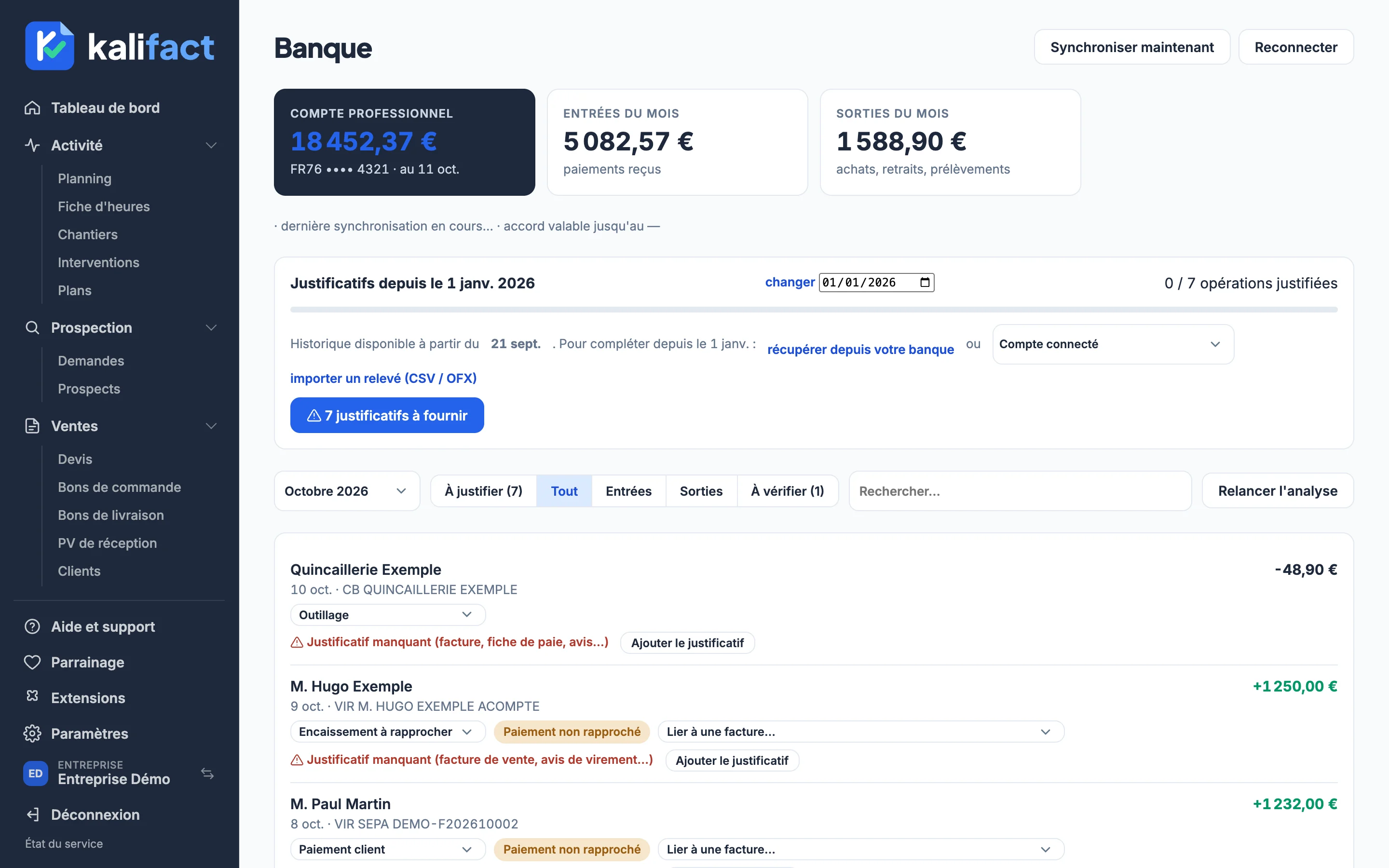Viewport: 1389px width, 868px height.
Task: Open Interventions in the sidebar
Action: tap(98, 262)
